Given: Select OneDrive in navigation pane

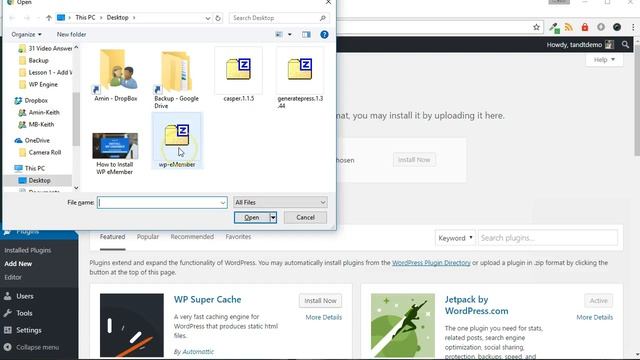Looking at the screenshot, I should point(32,140).
